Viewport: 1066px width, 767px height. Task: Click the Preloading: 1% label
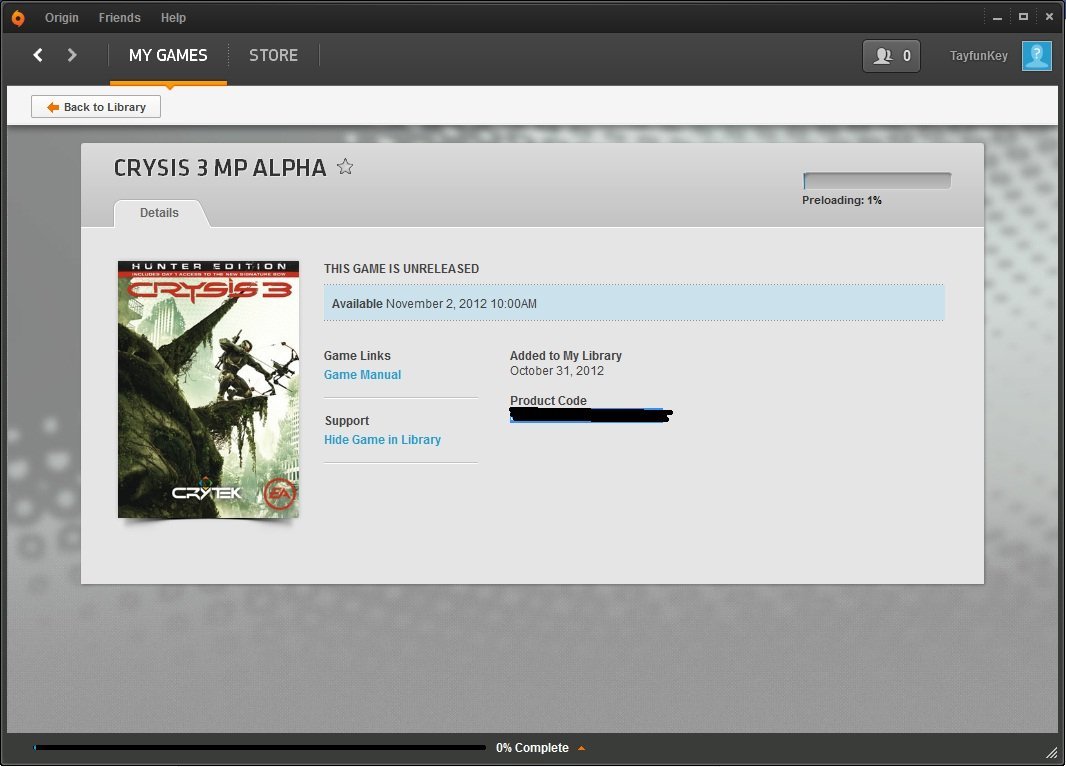pyautogui.click(x=842, y=200)
